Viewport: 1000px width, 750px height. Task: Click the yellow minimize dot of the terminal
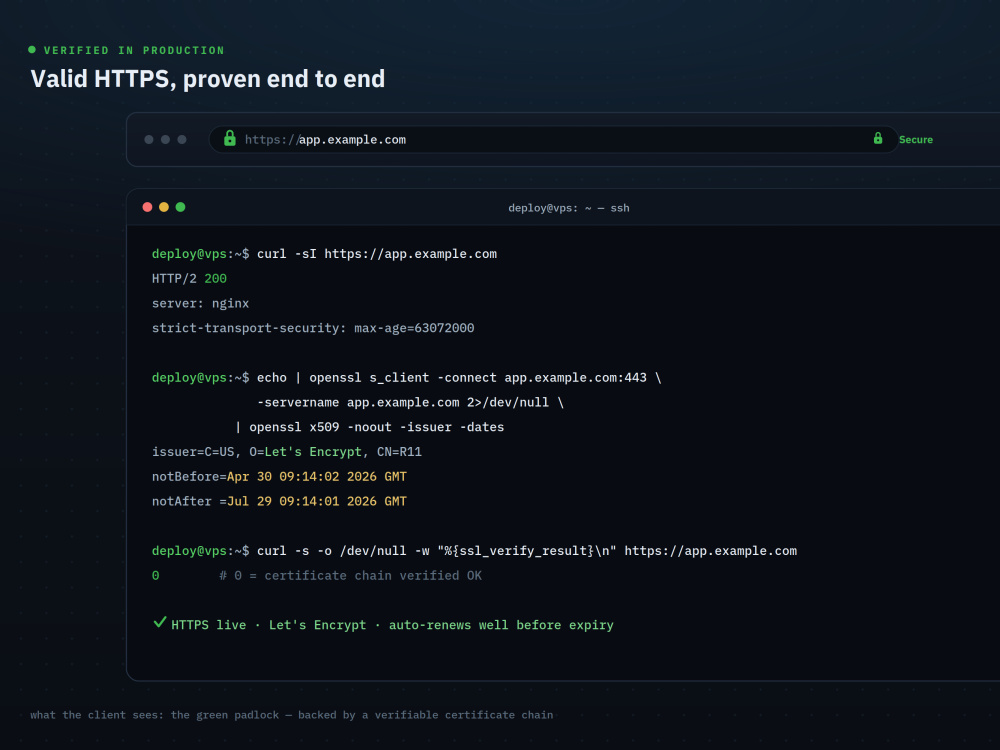[164, 207]
